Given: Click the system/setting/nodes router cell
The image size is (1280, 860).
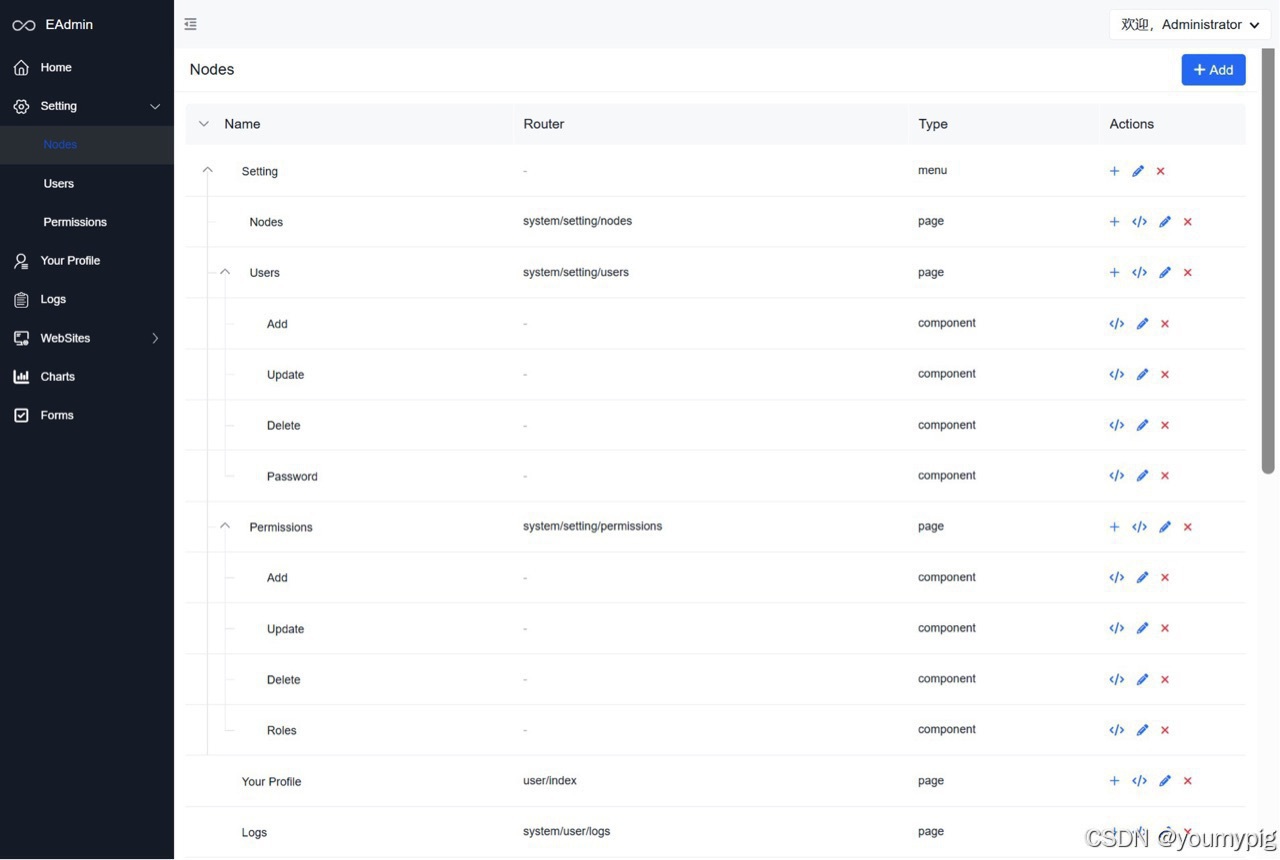Looking at the screenshot, I should point(577,221).
